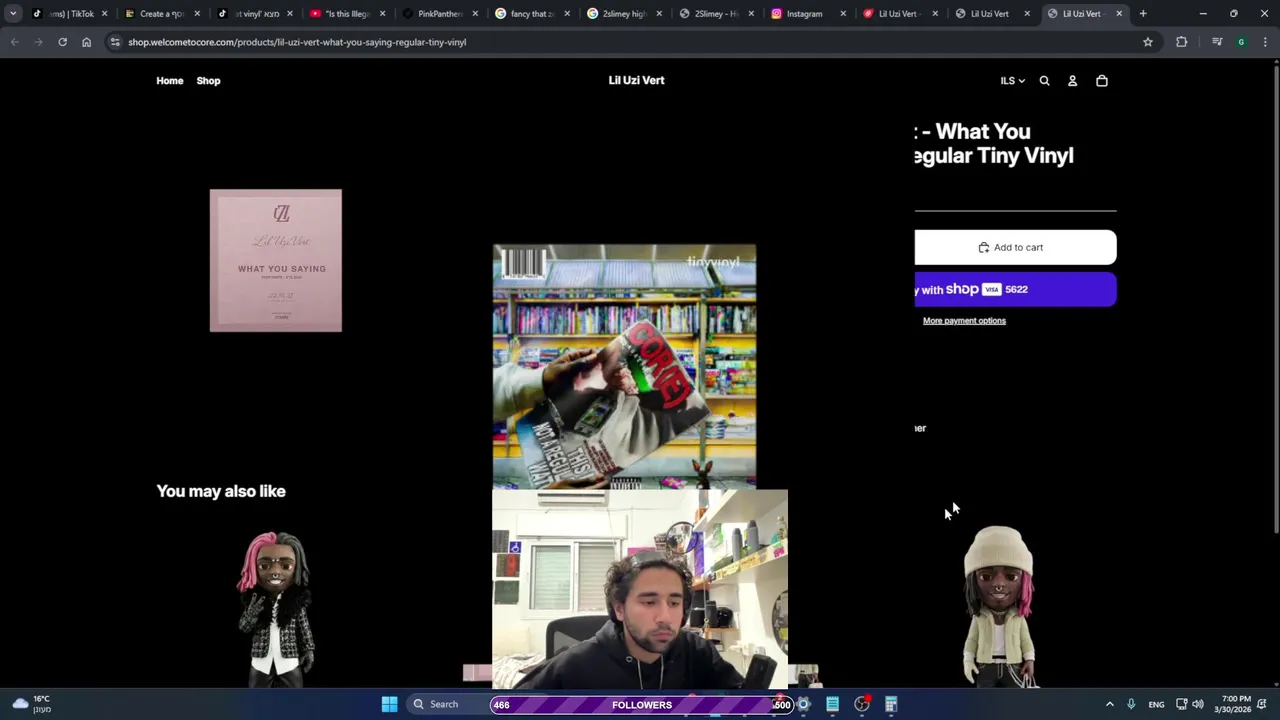Switch to the Is this Illegal YouTube tab
This screenshot has width=1280, height=720.
pos(348,14)
